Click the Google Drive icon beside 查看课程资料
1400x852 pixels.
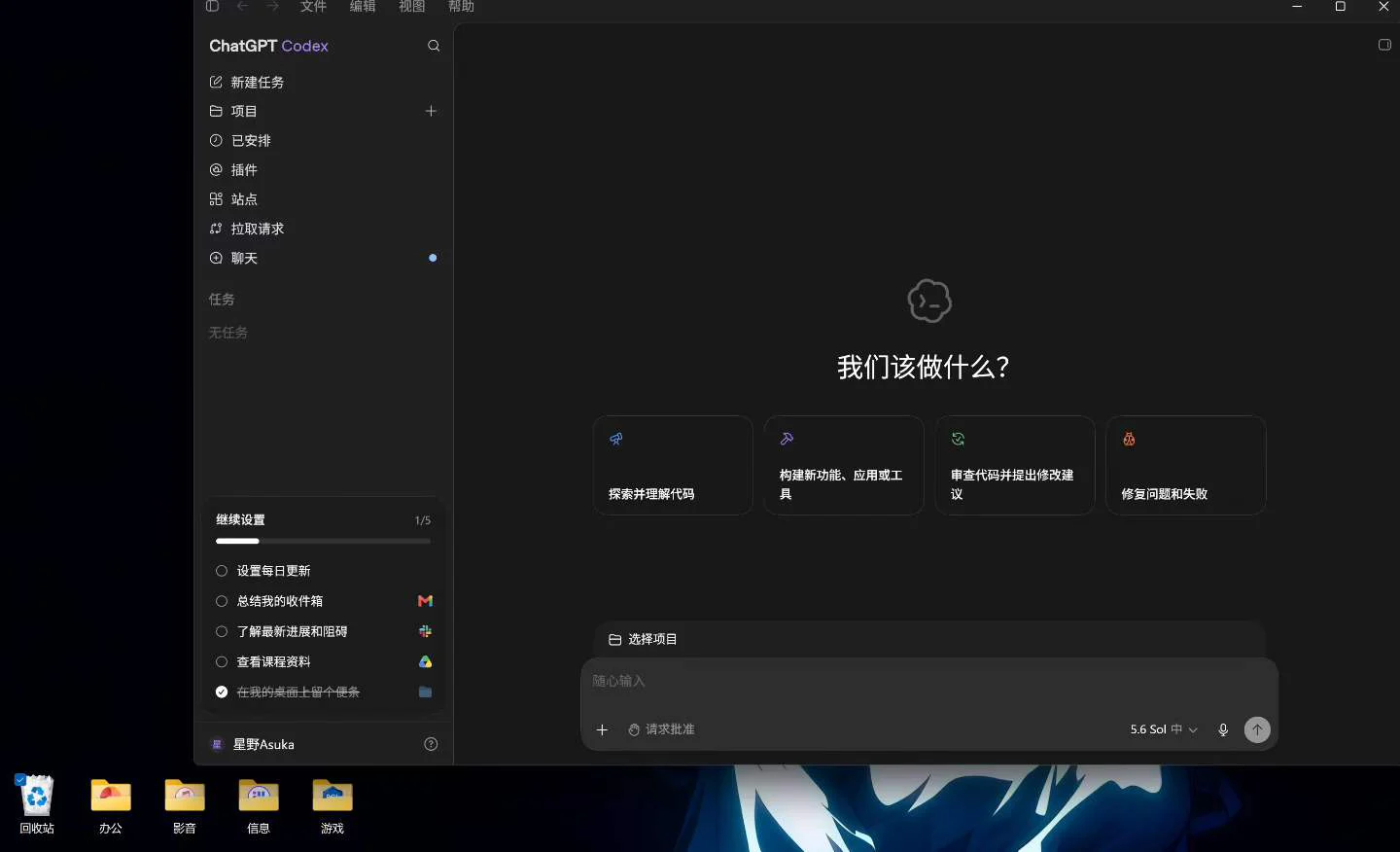tap(425, 661)
